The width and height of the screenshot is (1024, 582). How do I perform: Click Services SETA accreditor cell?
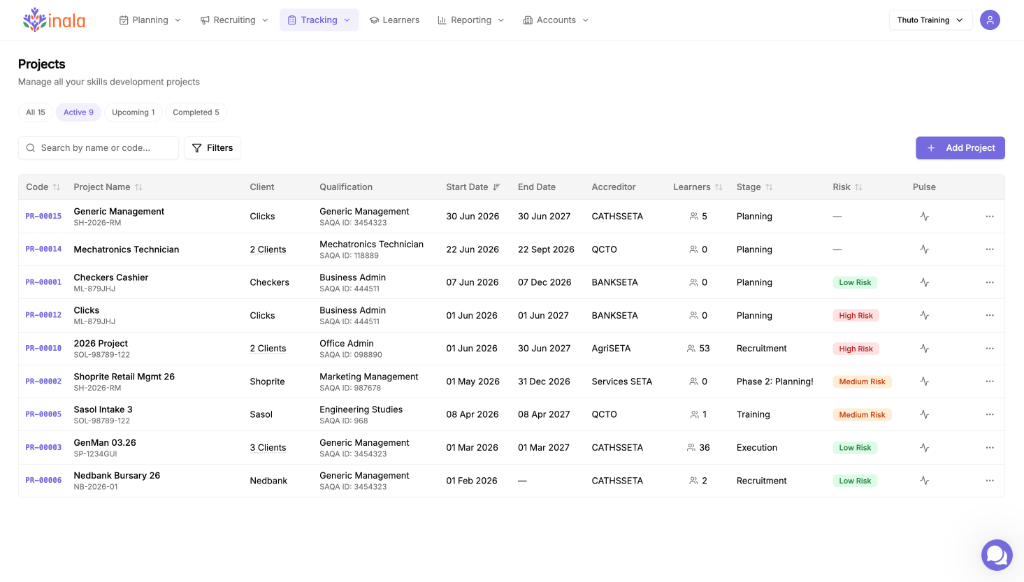click(x=622, y=381)
